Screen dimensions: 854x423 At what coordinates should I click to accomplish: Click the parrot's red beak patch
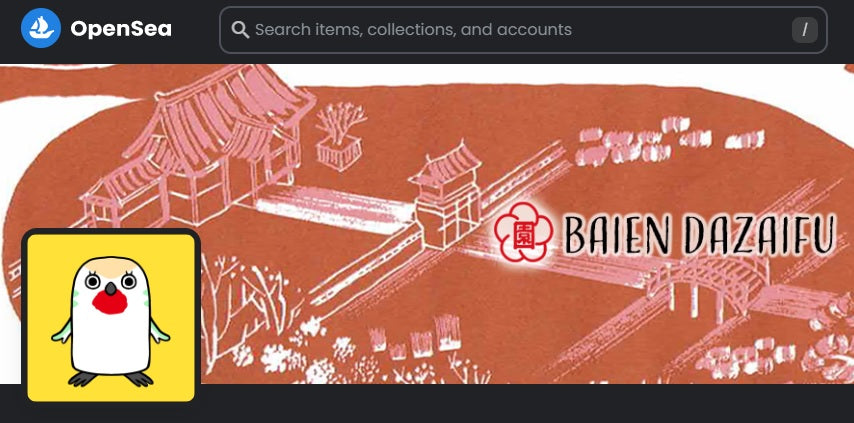point(109,301)
